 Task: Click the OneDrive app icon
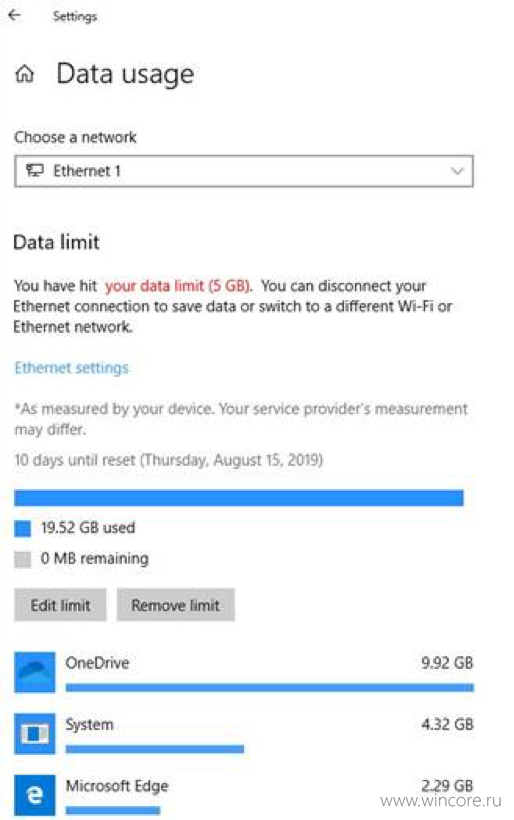click(35, 672)
